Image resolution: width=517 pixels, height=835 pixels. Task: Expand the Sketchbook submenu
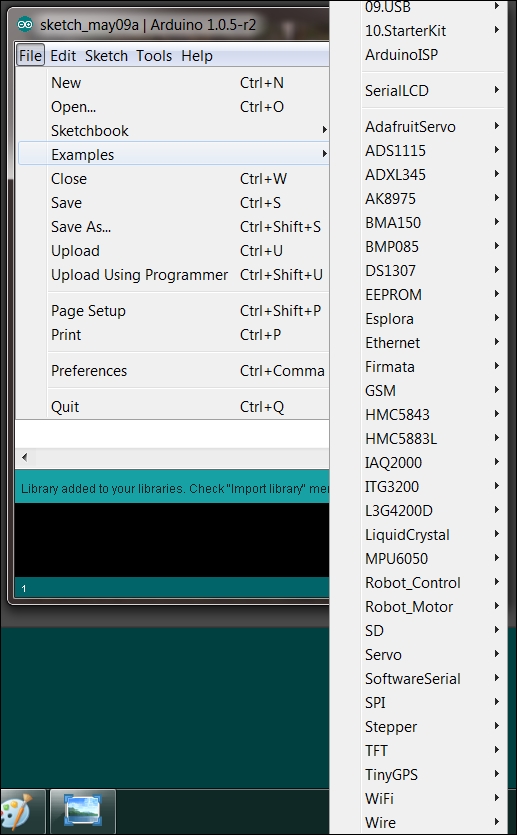coord(174,130)
